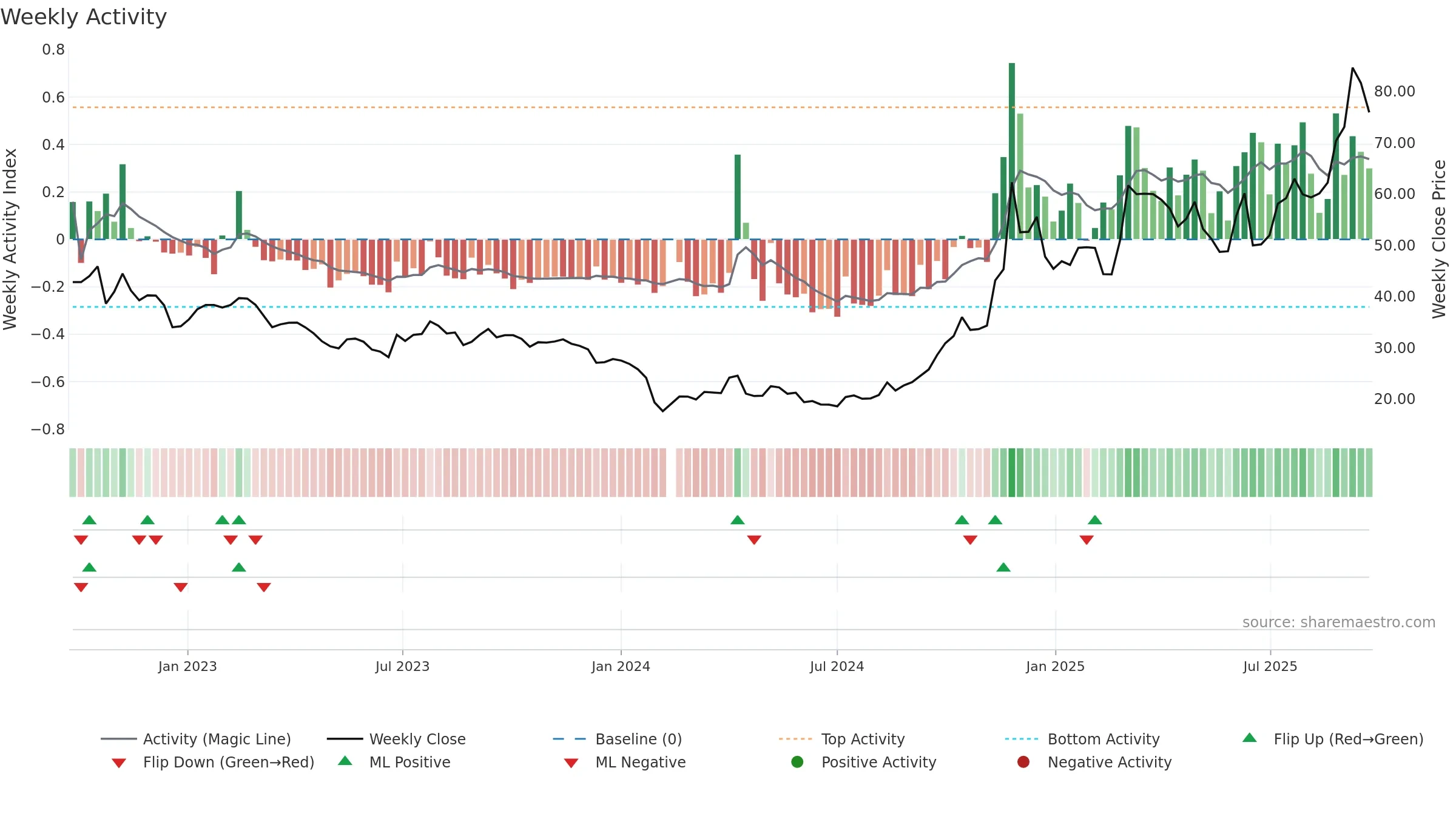Toggle Top Activity legend entry
Image resolution: width=1456 pixels, height=819 pixels.
(841, 739)
